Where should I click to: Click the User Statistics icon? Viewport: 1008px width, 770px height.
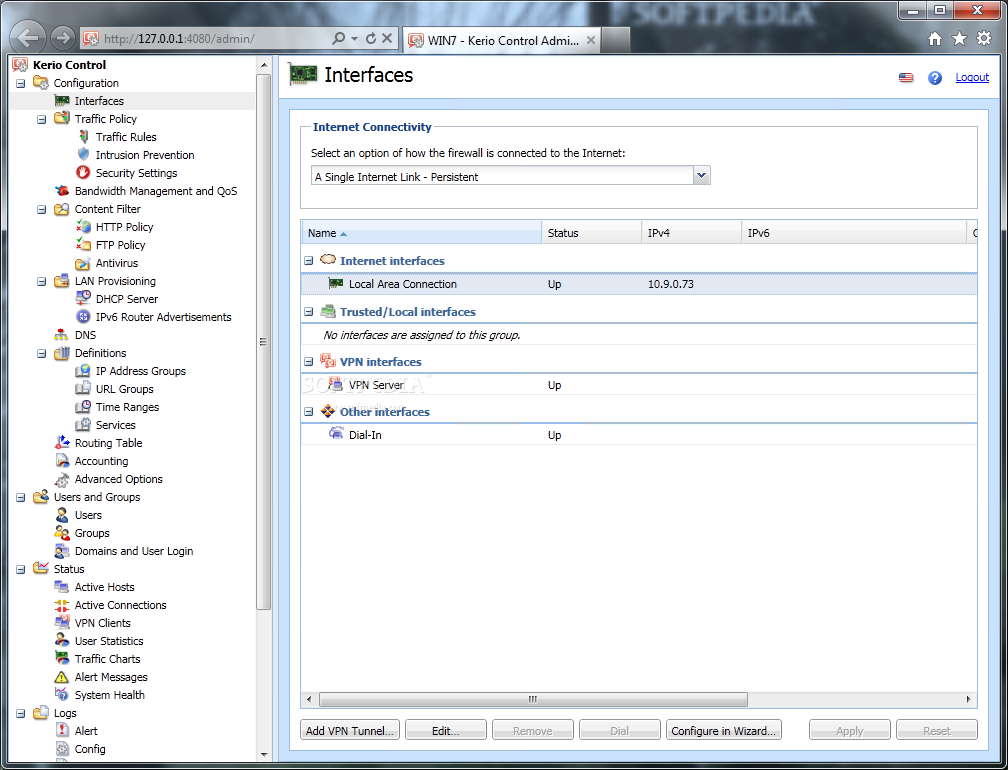pos(62,640)
